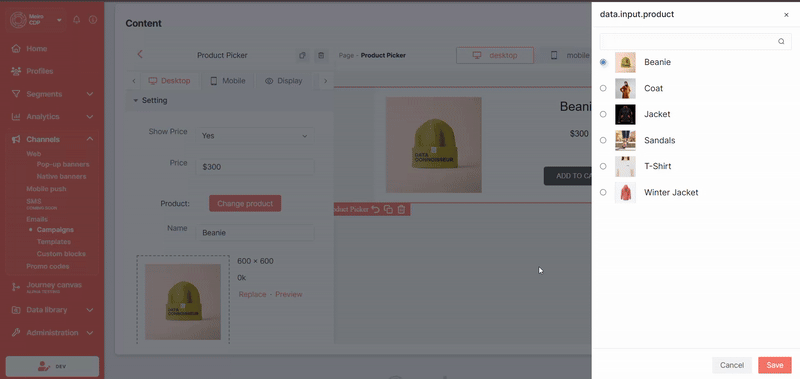Viewport: 800px width, 379px height.
Task: Click the beanie image in upload box
Action: click(x=183, y=301)
